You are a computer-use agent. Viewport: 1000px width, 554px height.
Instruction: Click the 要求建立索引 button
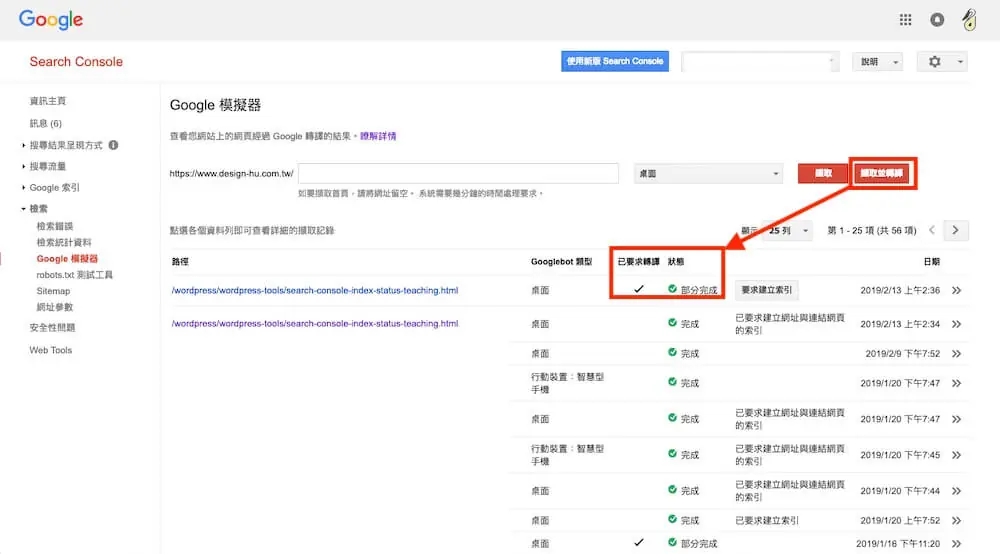(x=767, y=290)
